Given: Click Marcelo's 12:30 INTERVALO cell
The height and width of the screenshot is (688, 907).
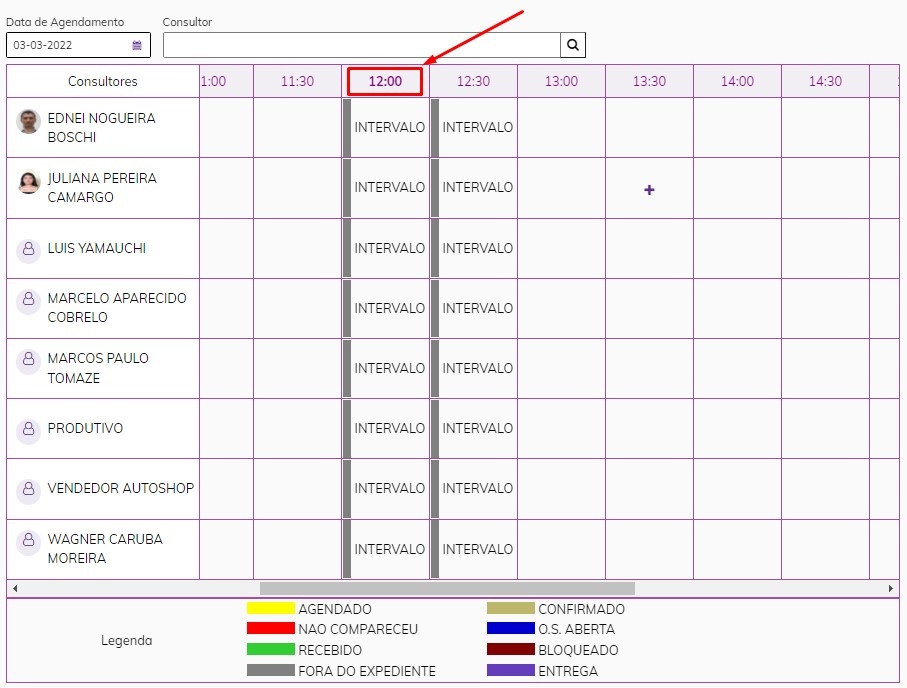Looking at the screenshot, I should [474, 308].
